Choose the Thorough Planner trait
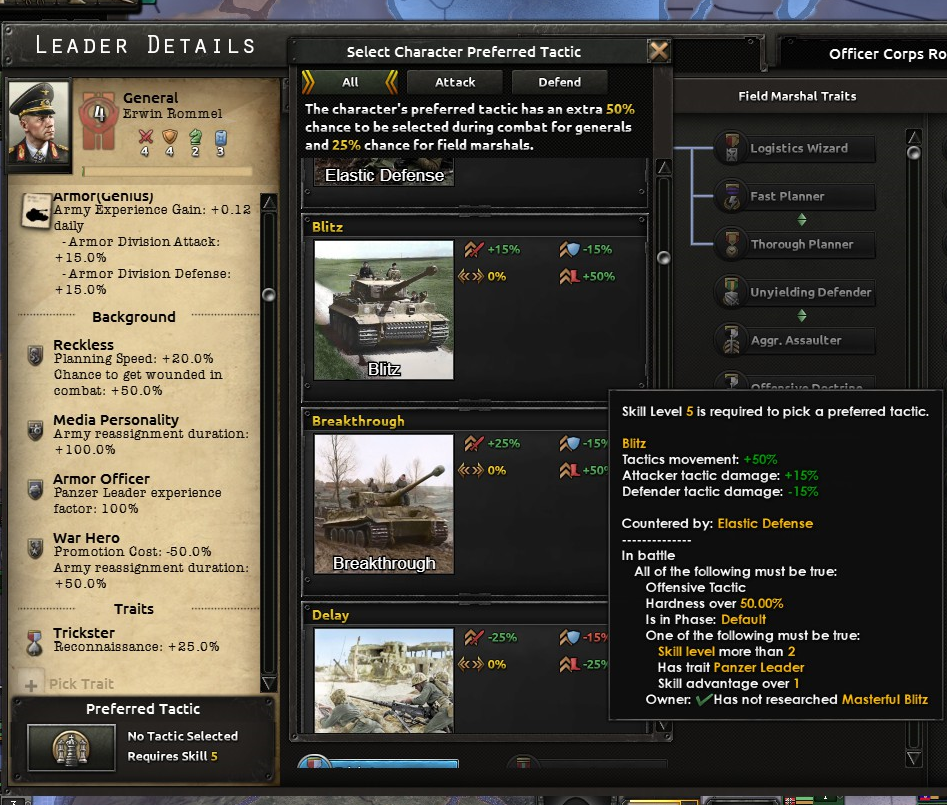The width and height of the screenshot is (947, 805). click(795, 244)
